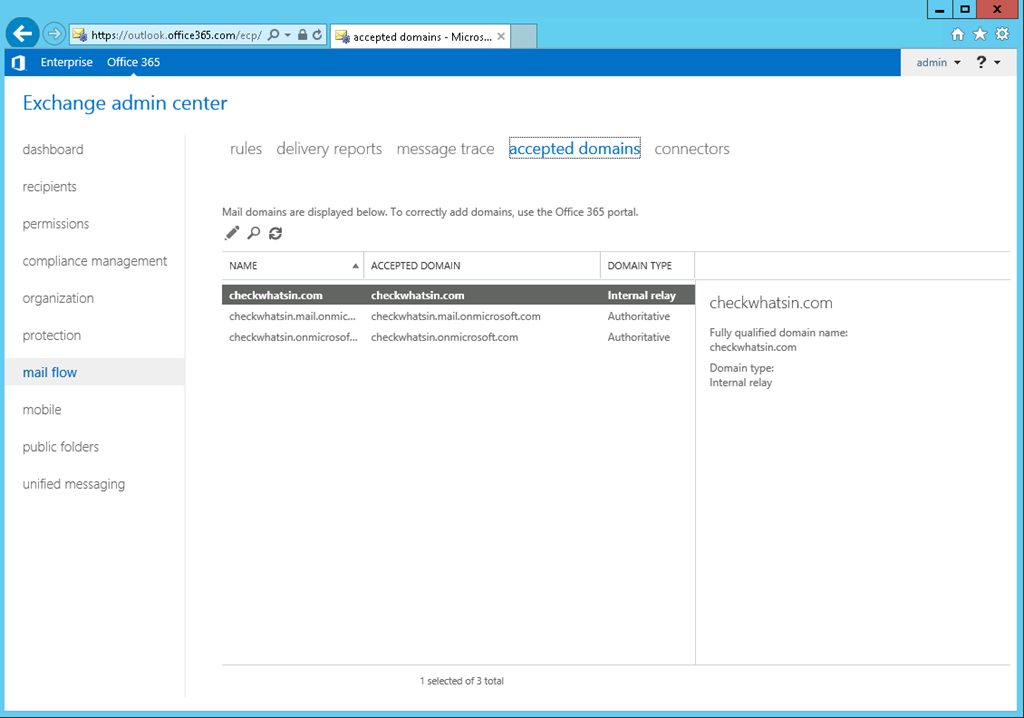Open dashboard in the left navigation
Screen dimensions: 1024x718
[x=53, y=150]
